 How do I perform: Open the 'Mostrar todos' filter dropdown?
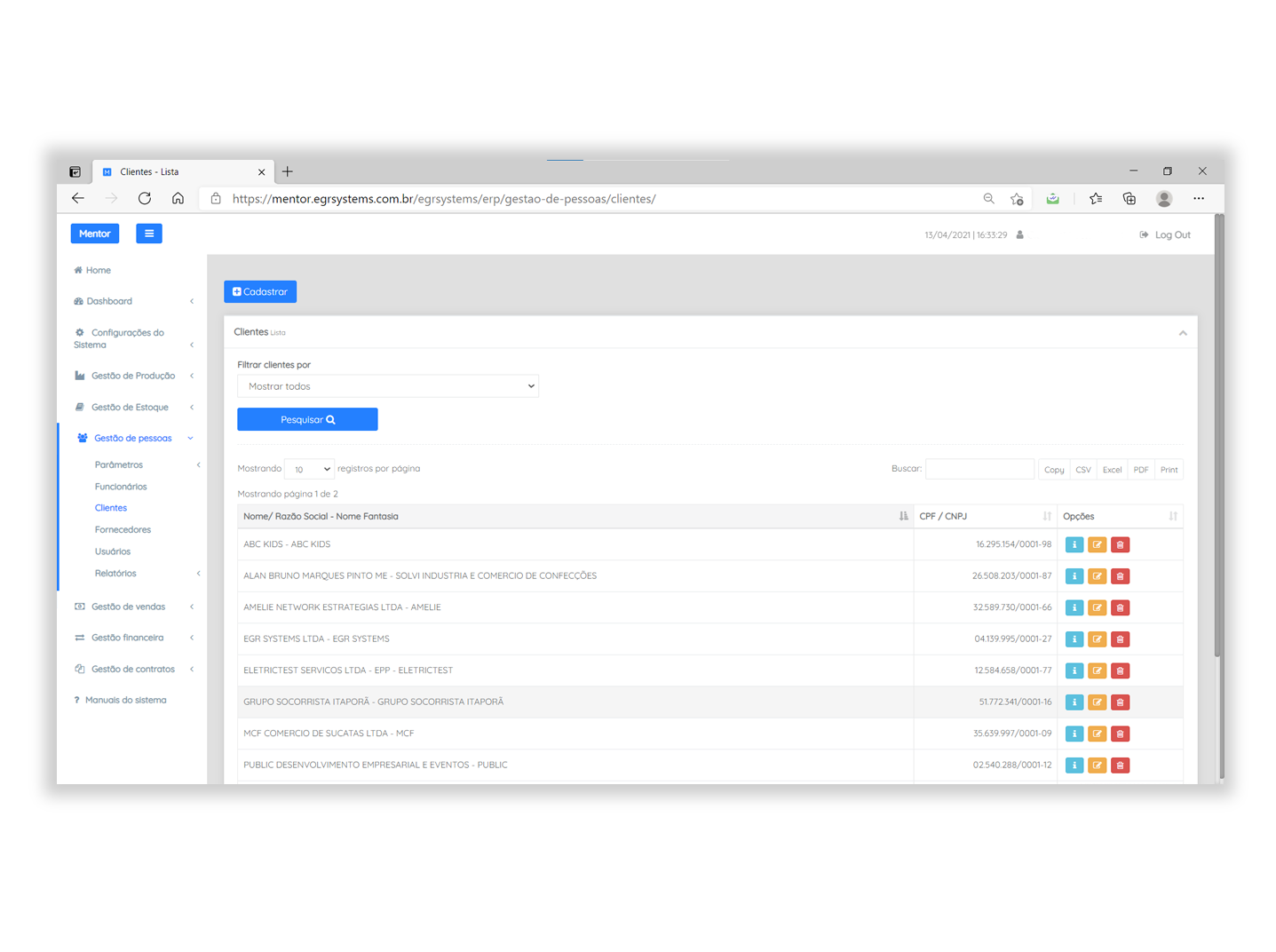click(x=388, y=386)
